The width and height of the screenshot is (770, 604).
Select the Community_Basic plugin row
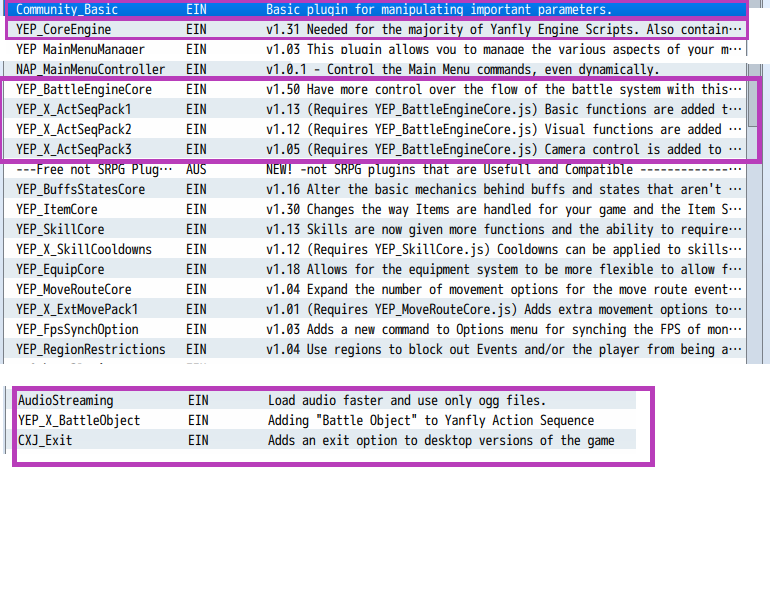[376, 10]
